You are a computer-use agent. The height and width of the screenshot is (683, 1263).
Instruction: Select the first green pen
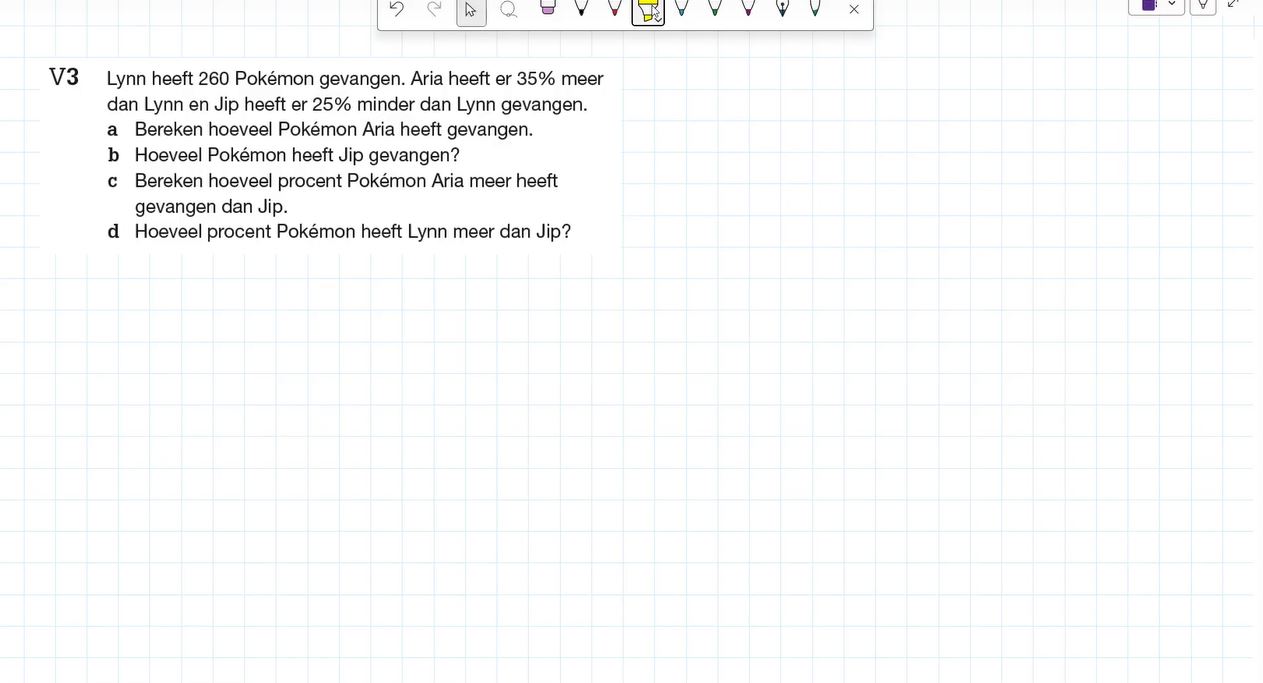click(714, 8)
